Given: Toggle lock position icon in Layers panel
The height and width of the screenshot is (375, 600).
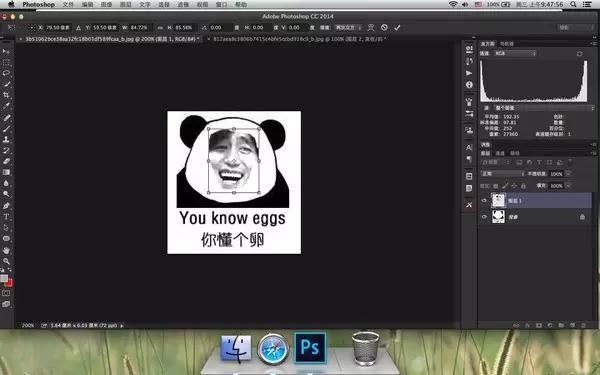Looking at the screenshot, I should (x=514, y=186).
